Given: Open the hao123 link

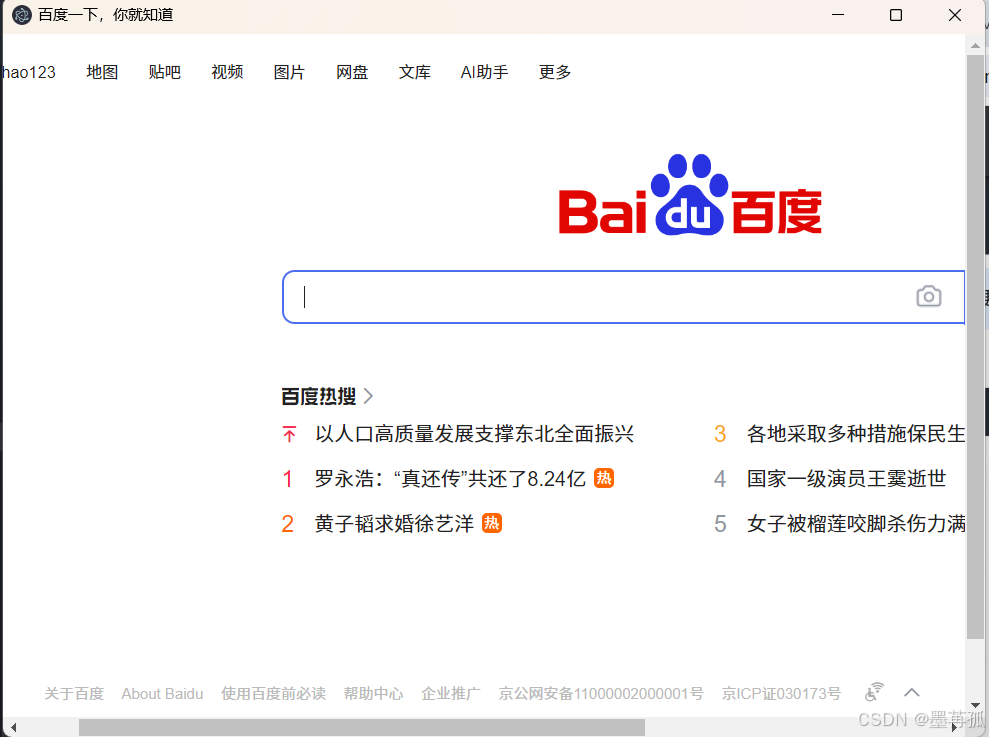Looking at the screenshot, I should pos(28,72).
